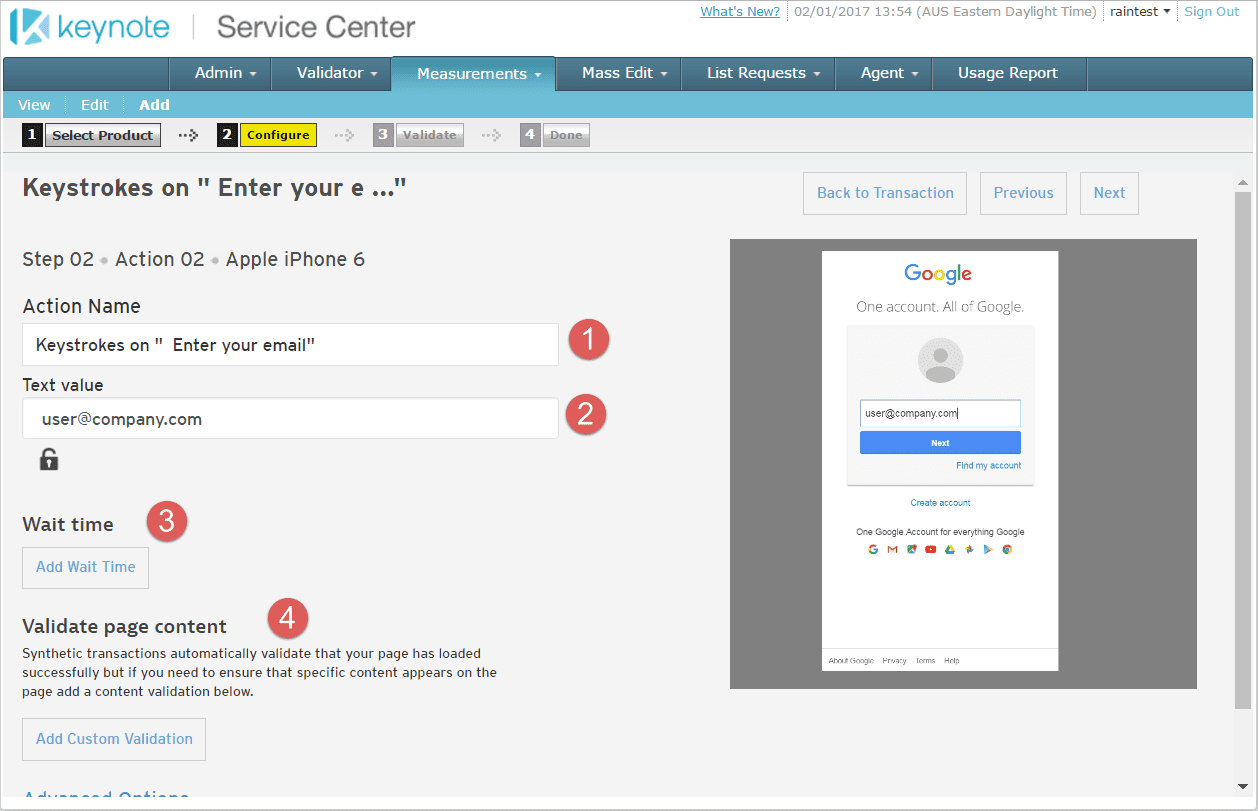1258x811 pixels.
Task: Click Add Custom Validation button
Action: click(x=114, y=739)
